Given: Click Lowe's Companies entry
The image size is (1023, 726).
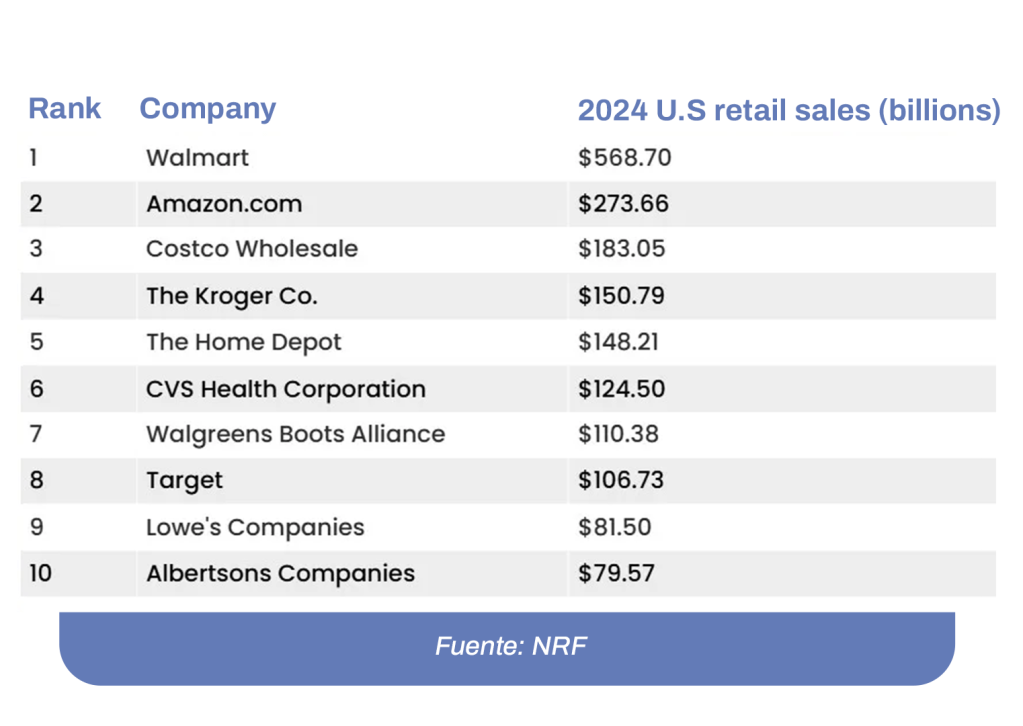Looking at the screenshot, I should pos(255,528).
